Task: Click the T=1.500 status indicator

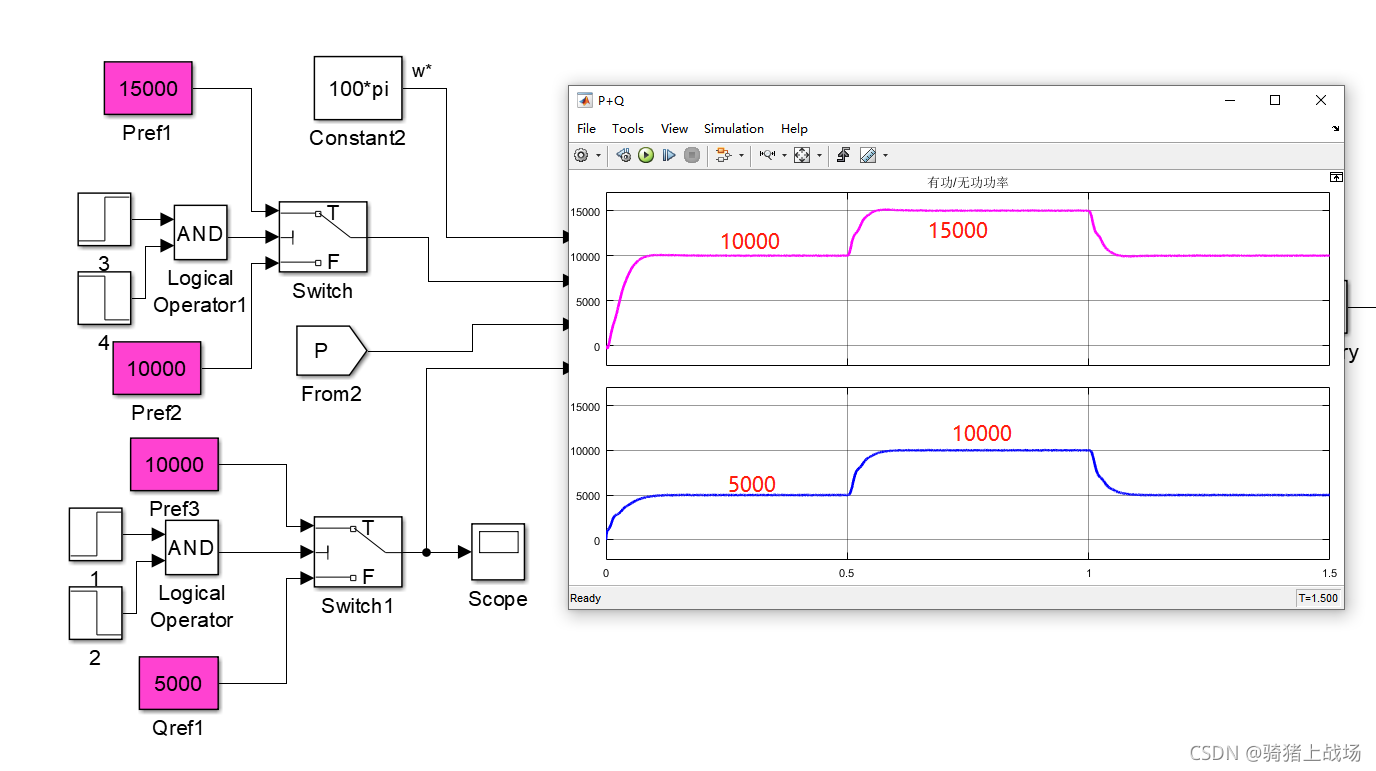Action: coord(1317,598)
